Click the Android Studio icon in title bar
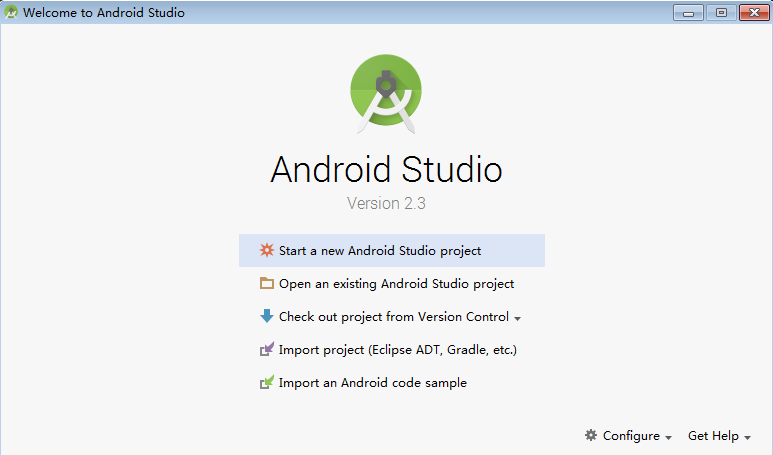773x455 pixels. tap(11, 12)
